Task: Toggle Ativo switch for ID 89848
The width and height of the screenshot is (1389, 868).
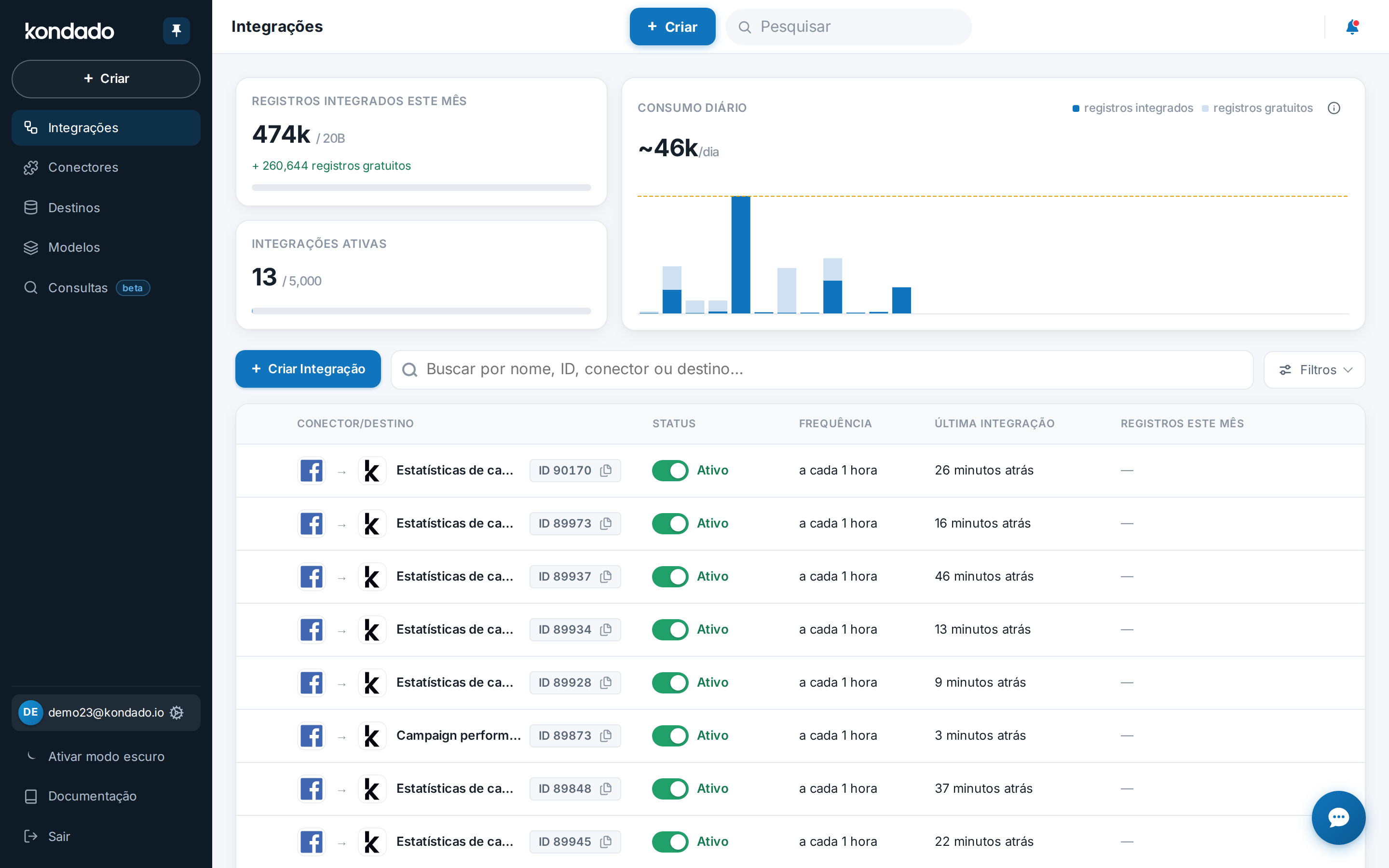Action: tap(670, 789)
